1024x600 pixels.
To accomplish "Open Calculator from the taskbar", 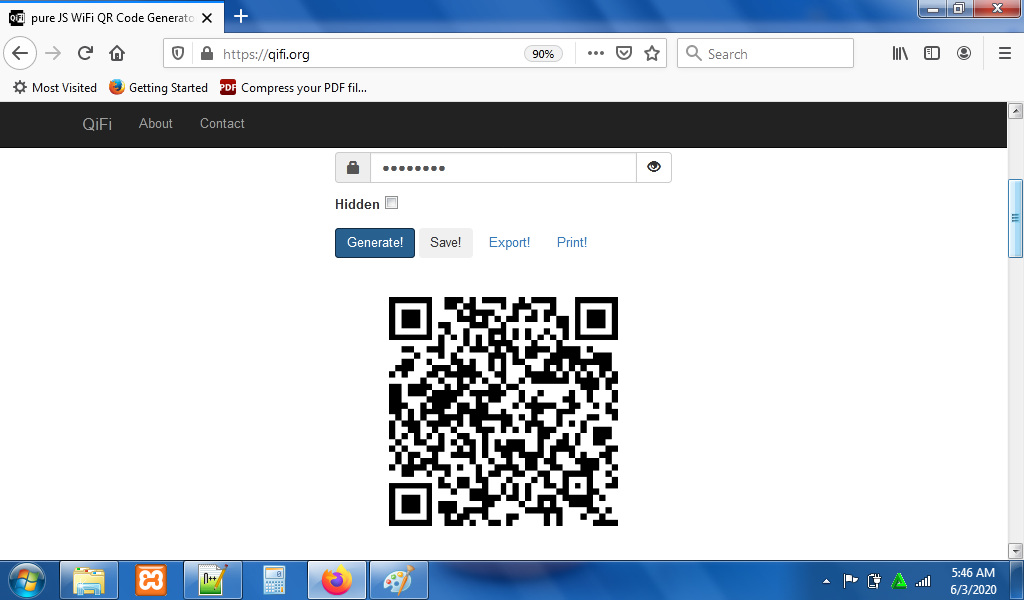I will pyautogui.click(x=274, y=580).
